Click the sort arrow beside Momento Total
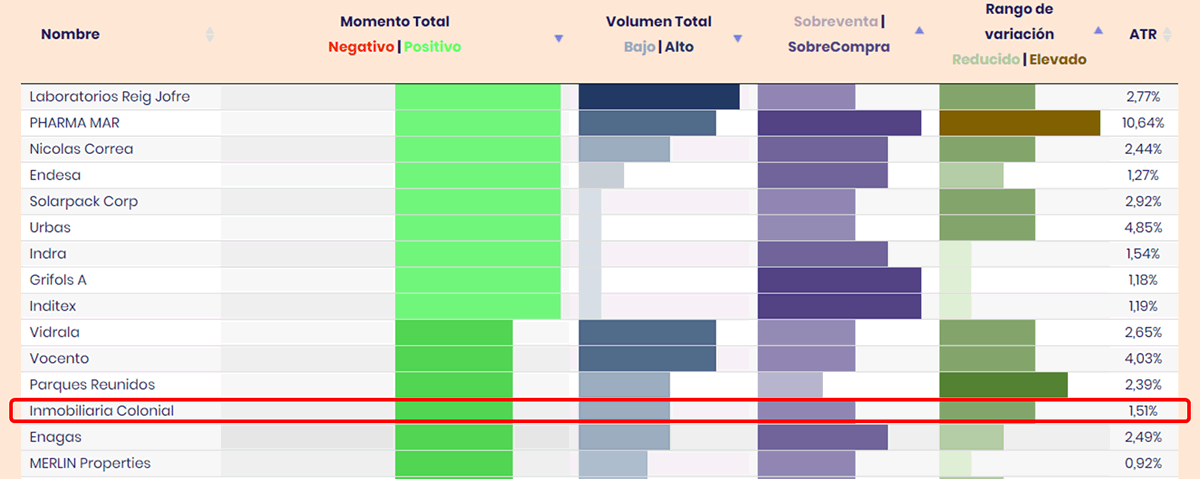The width and height of the screenshot is (1200, 479). 558,39
